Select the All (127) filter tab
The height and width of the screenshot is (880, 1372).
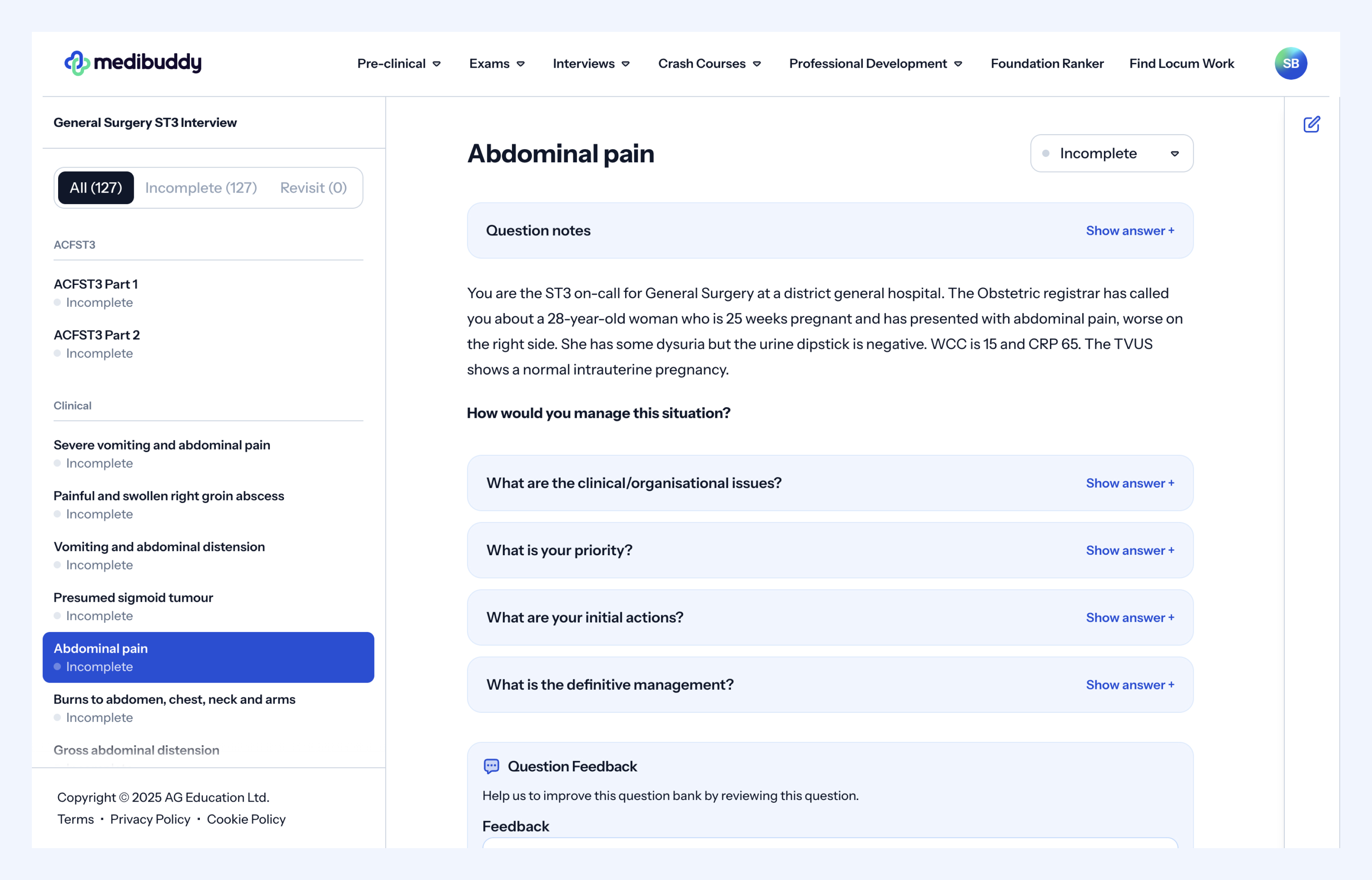point(96,187)
